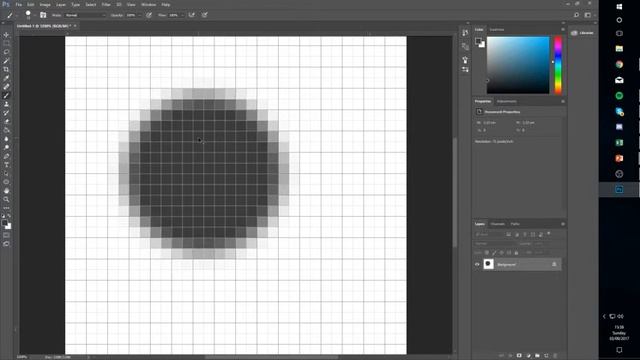Hide the Background layer with eye icon
Screen dimensions: 640x360
point(477,264)
